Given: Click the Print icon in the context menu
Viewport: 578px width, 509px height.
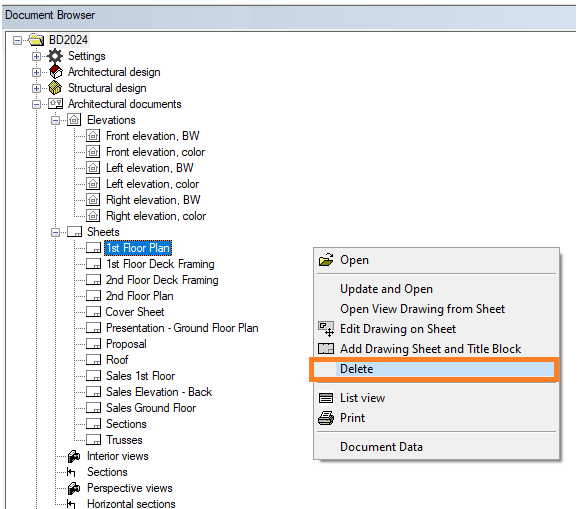Looking at the screenshot, I should coord(326,418).
